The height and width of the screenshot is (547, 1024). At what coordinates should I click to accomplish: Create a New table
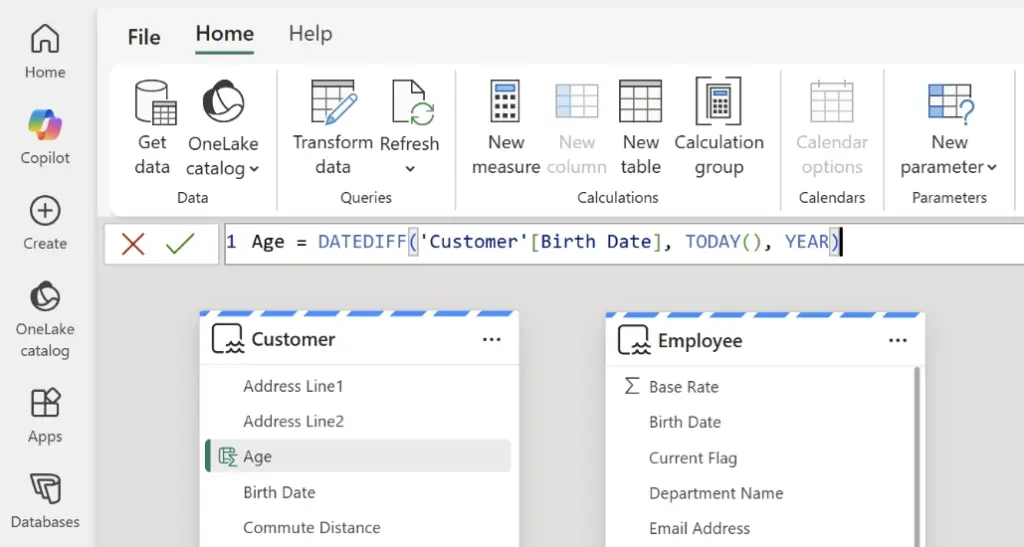(x=640, y=102)
